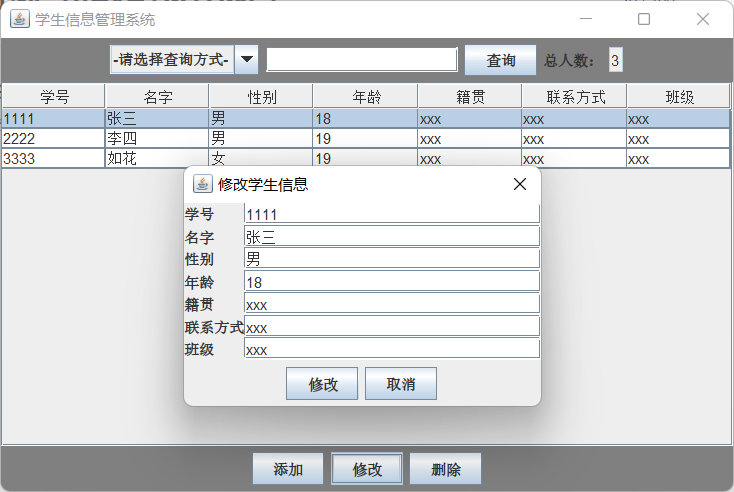Select the age cell 18 in the table

[365, 118]
